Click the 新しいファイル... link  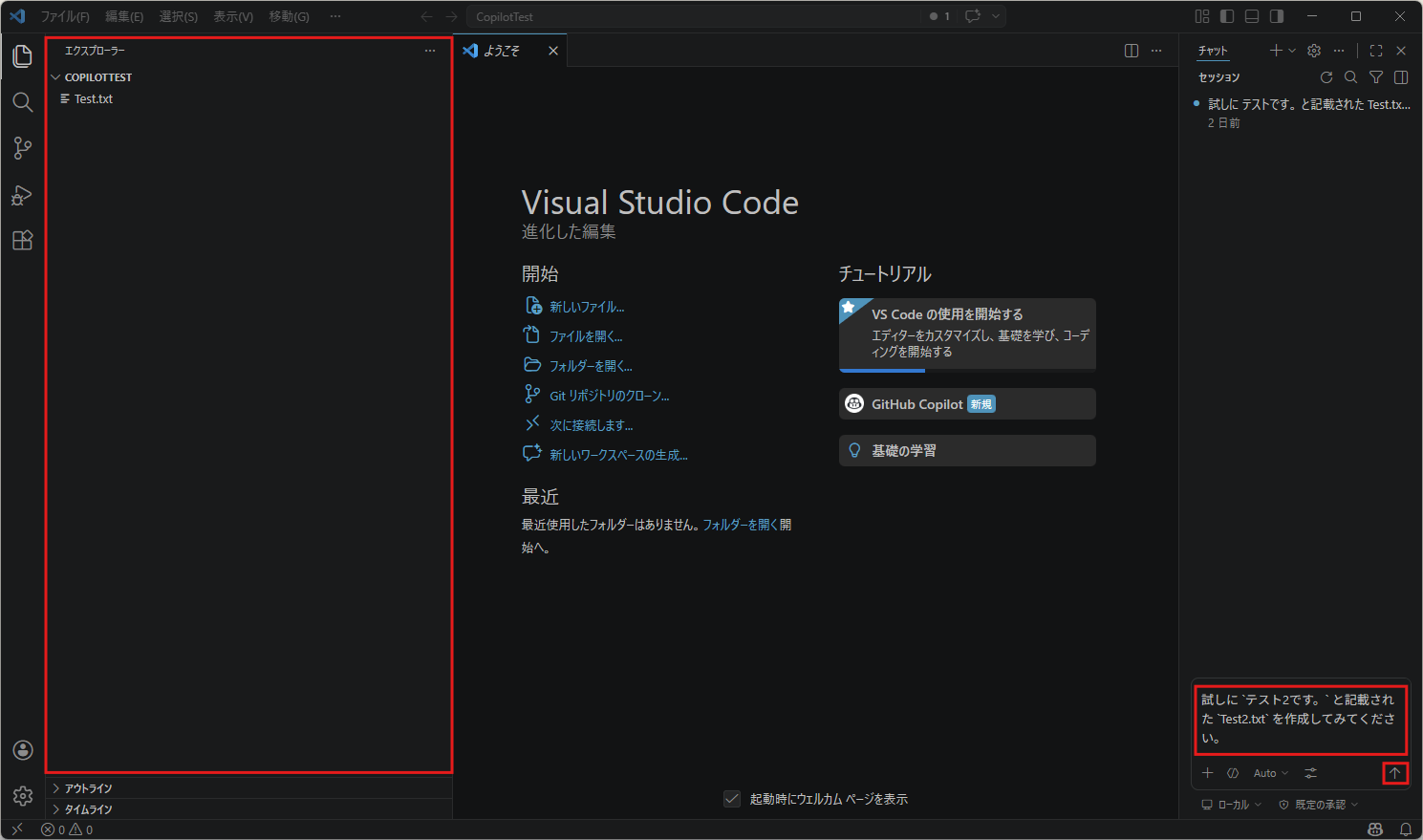click(x=587, y=307)
